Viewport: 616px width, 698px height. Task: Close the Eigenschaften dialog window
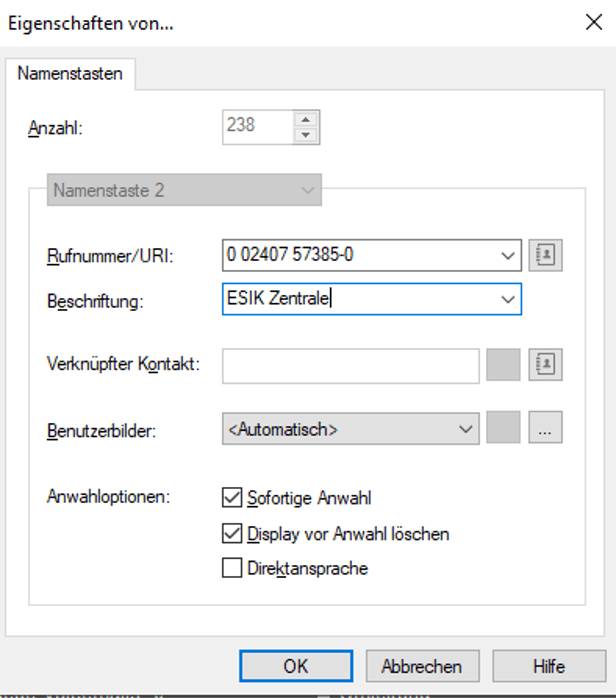pos(586,22)
